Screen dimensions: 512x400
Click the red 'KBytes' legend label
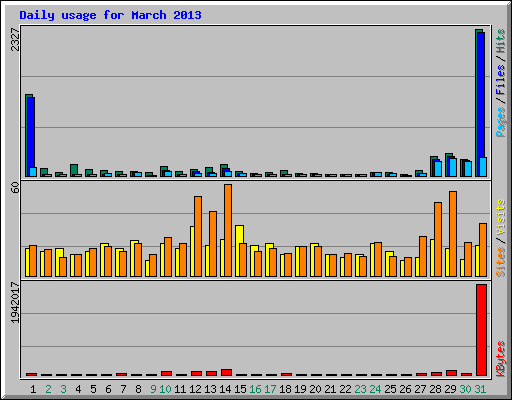[500, 359]
